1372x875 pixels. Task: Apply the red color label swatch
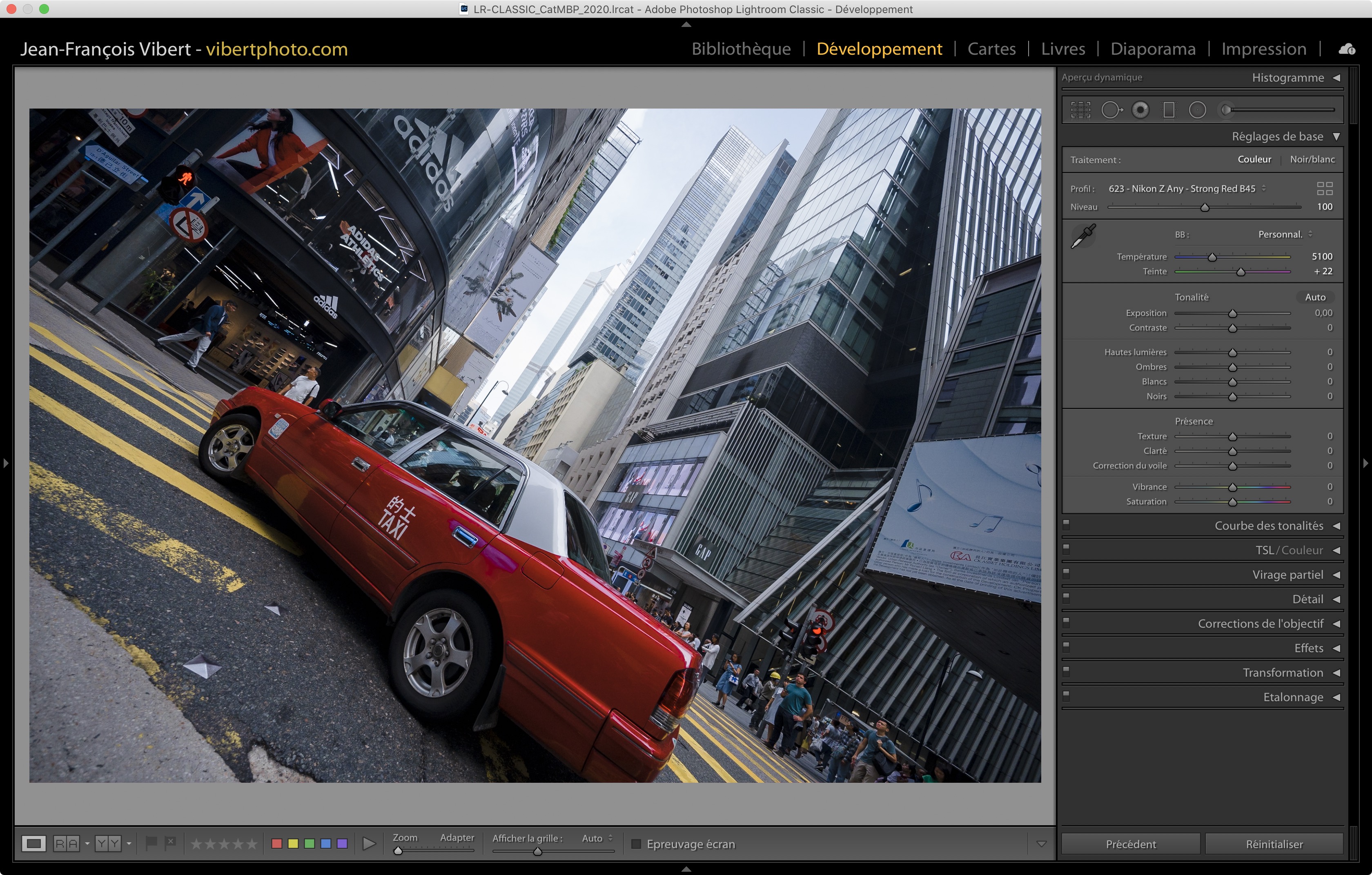coord(277,844)
